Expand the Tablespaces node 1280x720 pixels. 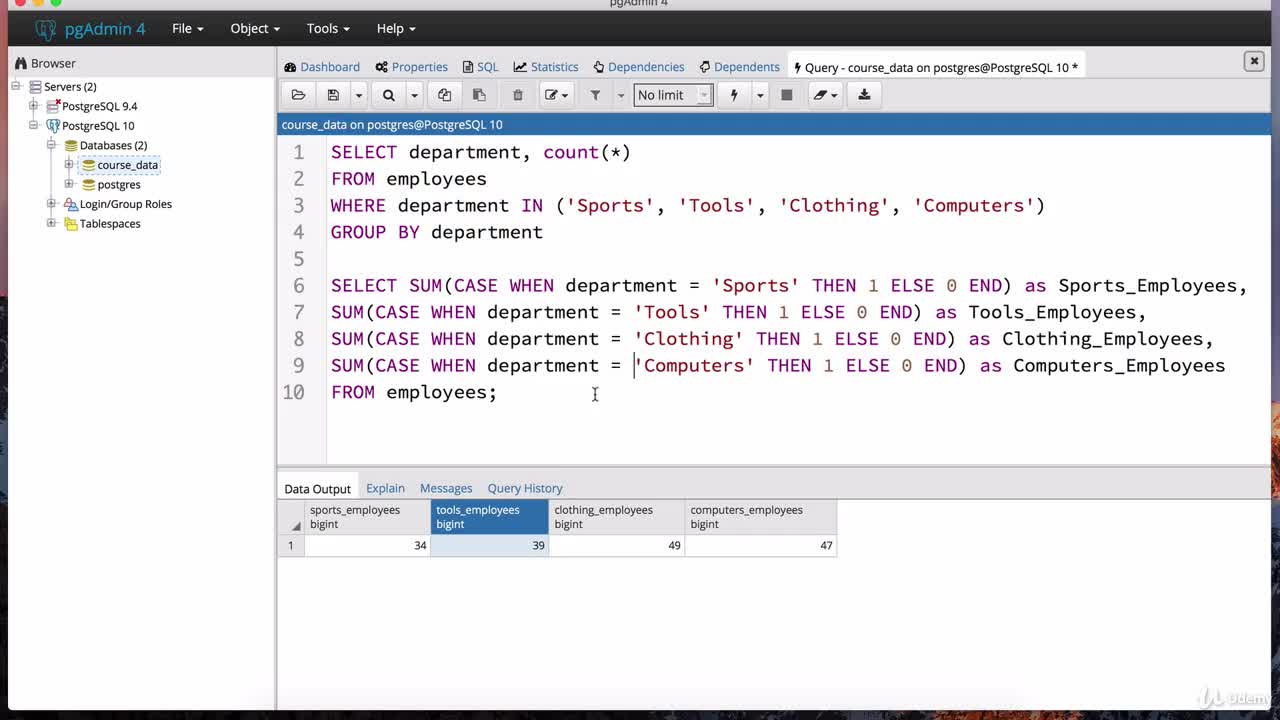coord(51,223)
